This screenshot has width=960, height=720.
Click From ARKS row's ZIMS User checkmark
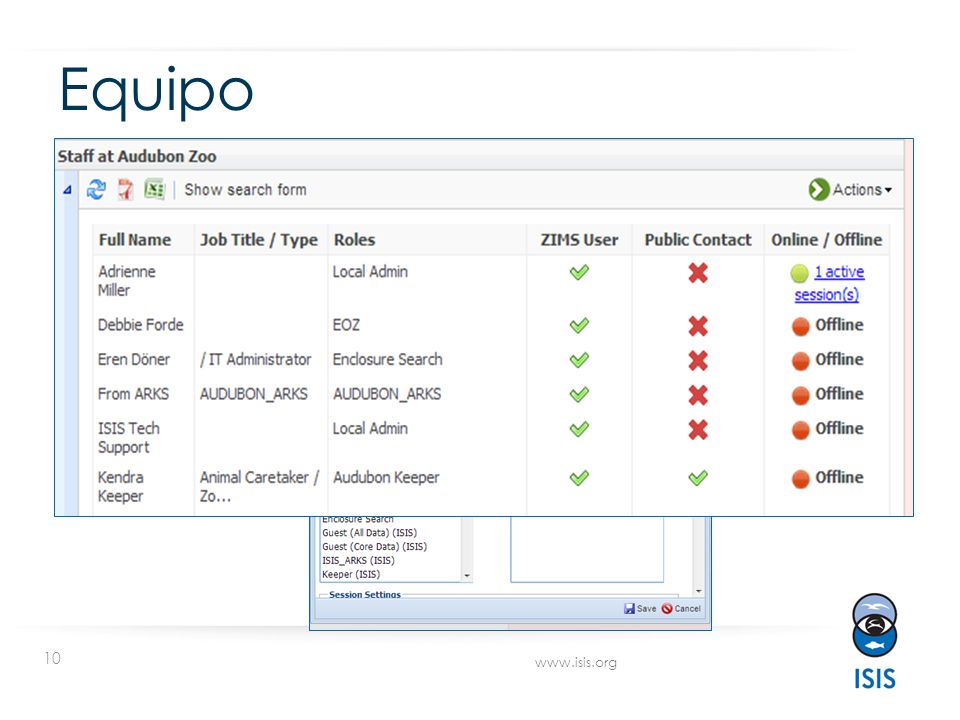tap(579, 394)
